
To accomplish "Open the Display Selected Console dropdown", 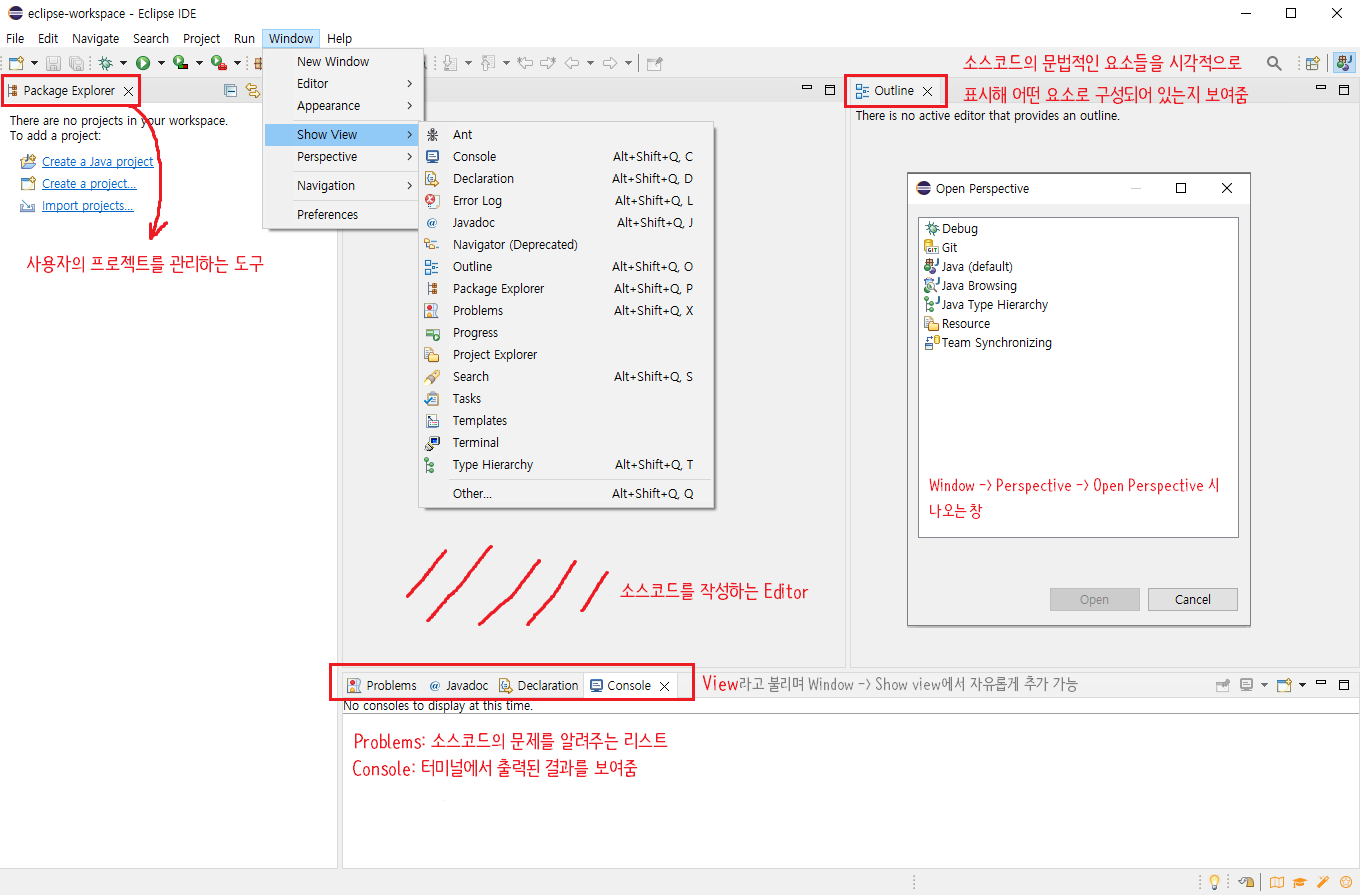I will pyautogui.click(x=1264, y=685).
